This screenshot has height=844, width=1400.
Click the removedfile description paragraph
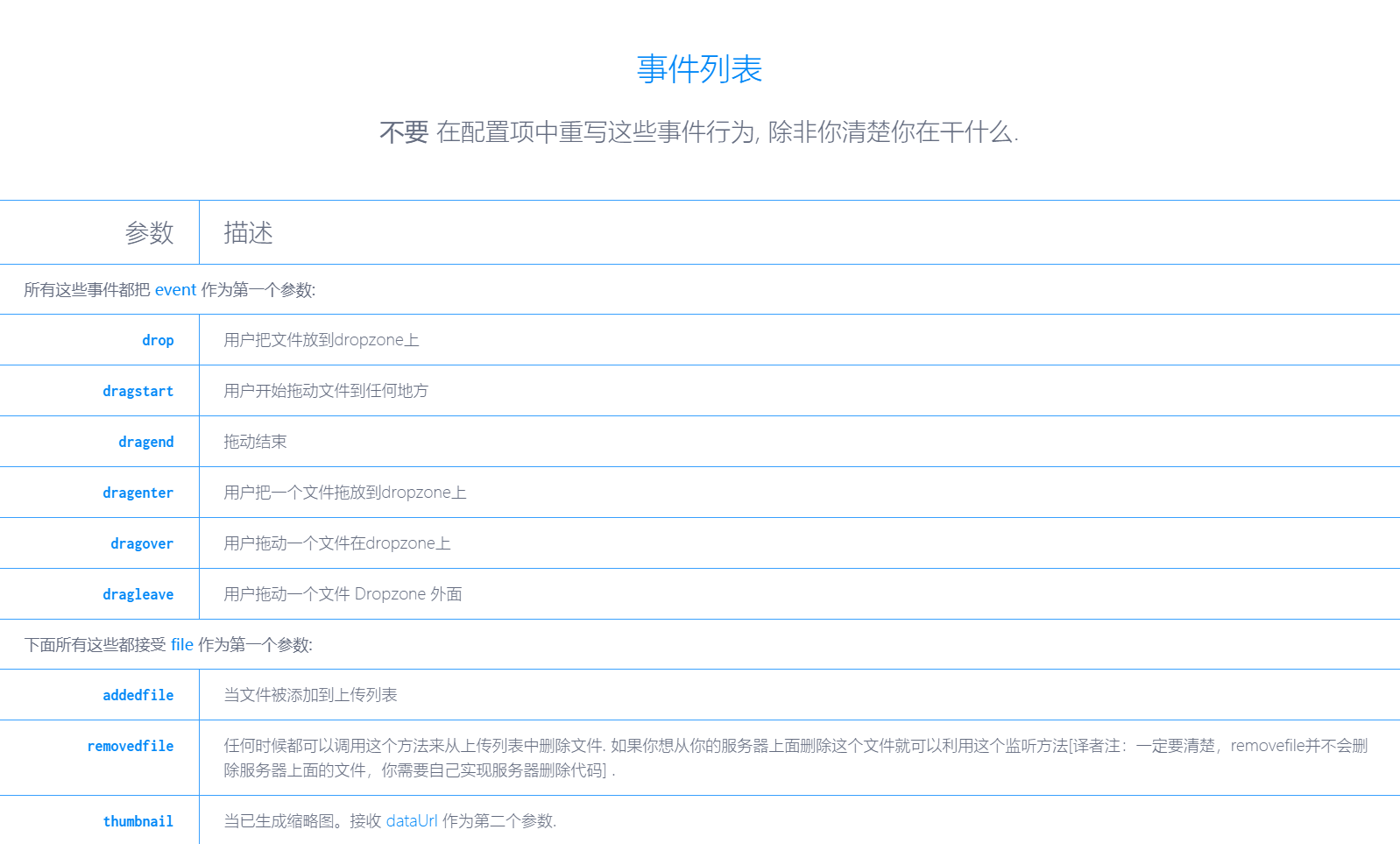(x=795, y=758)
